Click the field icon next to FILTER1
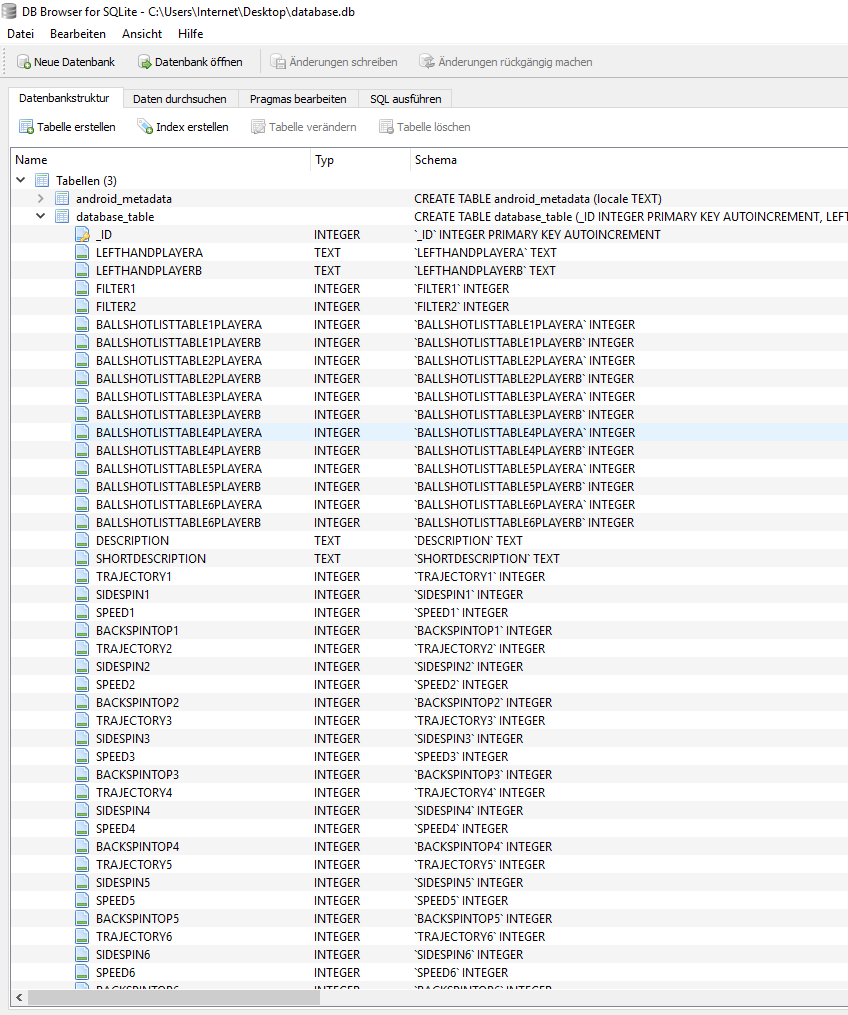848x1015 pixels. click(x=82, y=289)
